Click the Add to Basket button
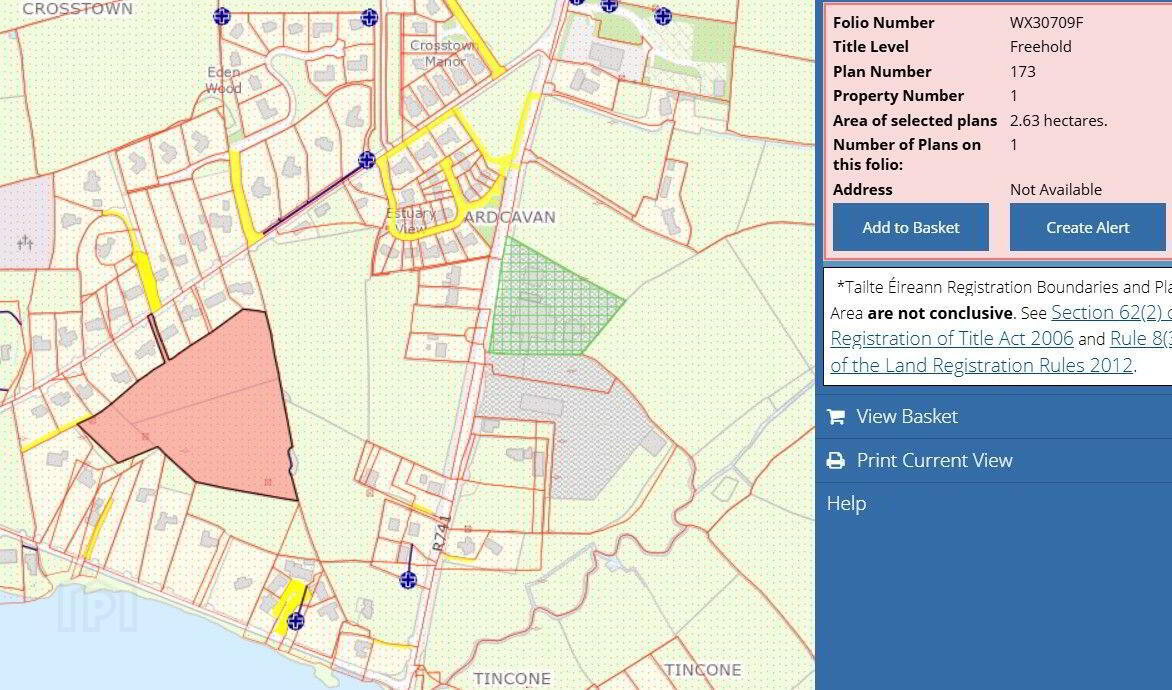The height and width of the screenshot is (690, 1172). [910, 227]
